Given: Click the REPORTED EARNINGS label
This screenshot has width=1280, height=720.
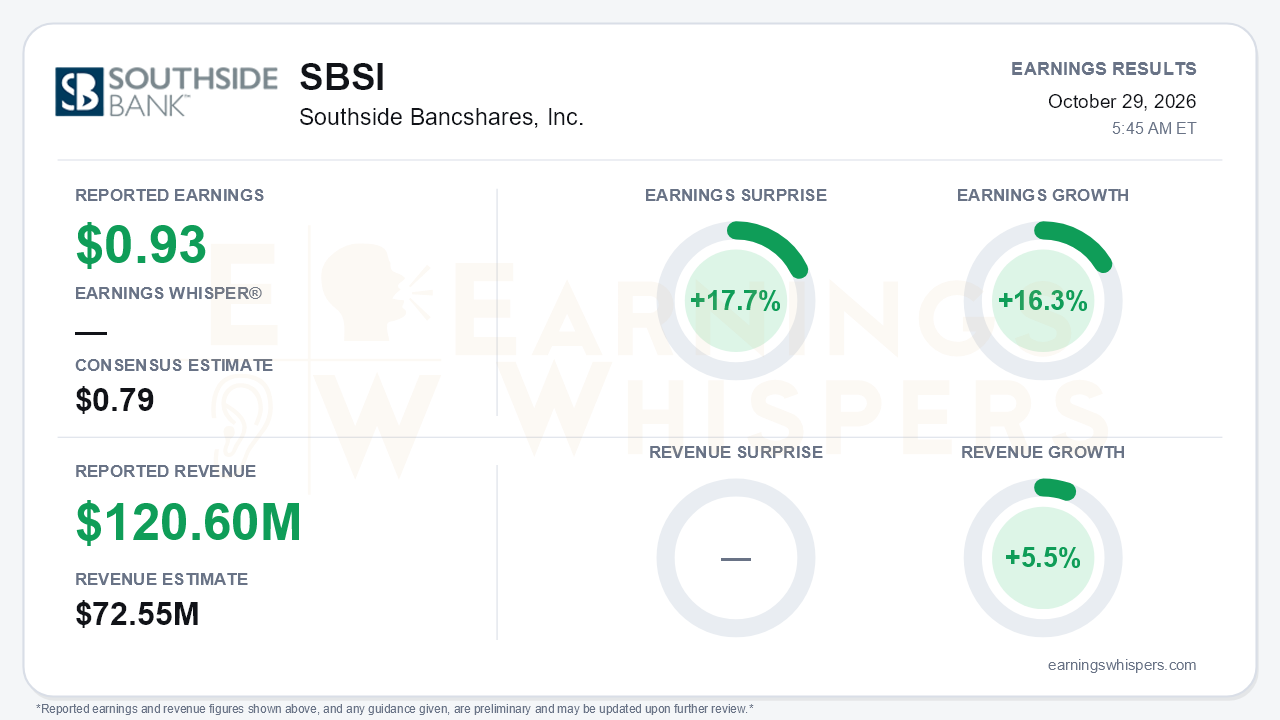Looking at the screenshot, I should coord(170,195).
